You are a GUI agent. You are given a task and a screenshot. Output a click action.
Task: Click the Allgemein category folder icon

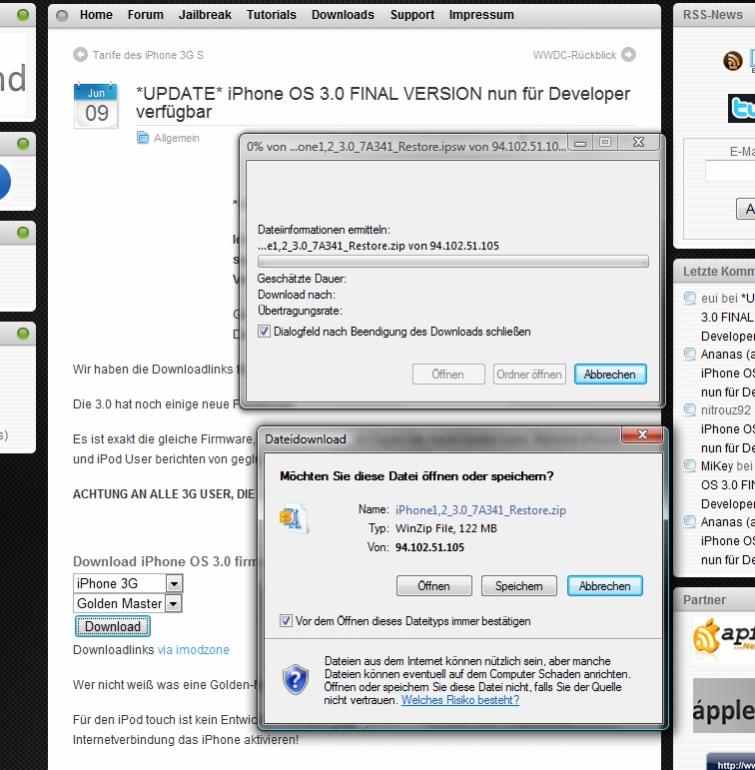(x=142, y=138)
